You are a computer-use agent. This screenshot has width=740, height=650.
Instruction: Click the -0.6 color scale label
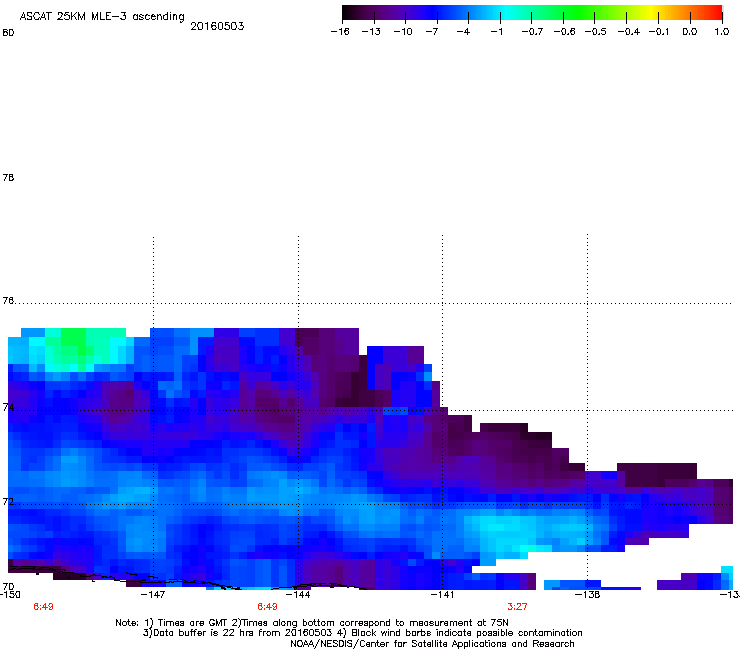coord(564,32)
